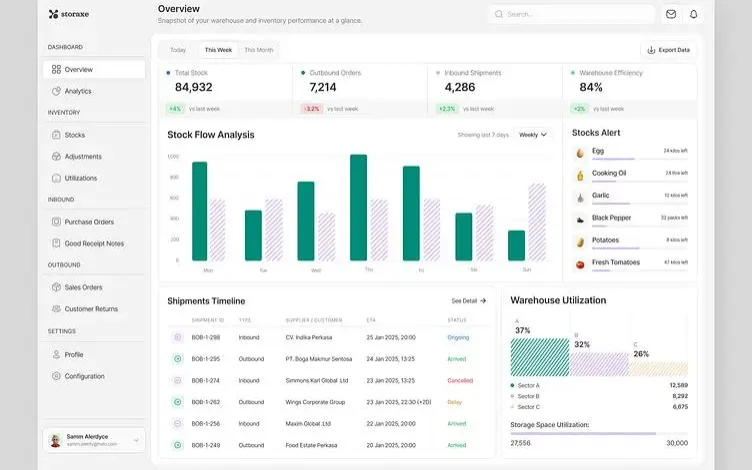Go to Stocks in the sidebar
The width and height of the screenshot is (752, 470).
pos(94,135)
